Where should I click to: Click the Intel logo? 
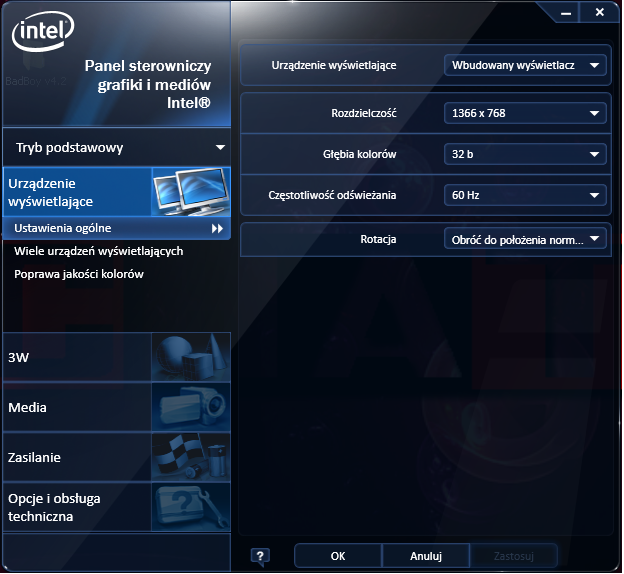[x=43, y=31]
